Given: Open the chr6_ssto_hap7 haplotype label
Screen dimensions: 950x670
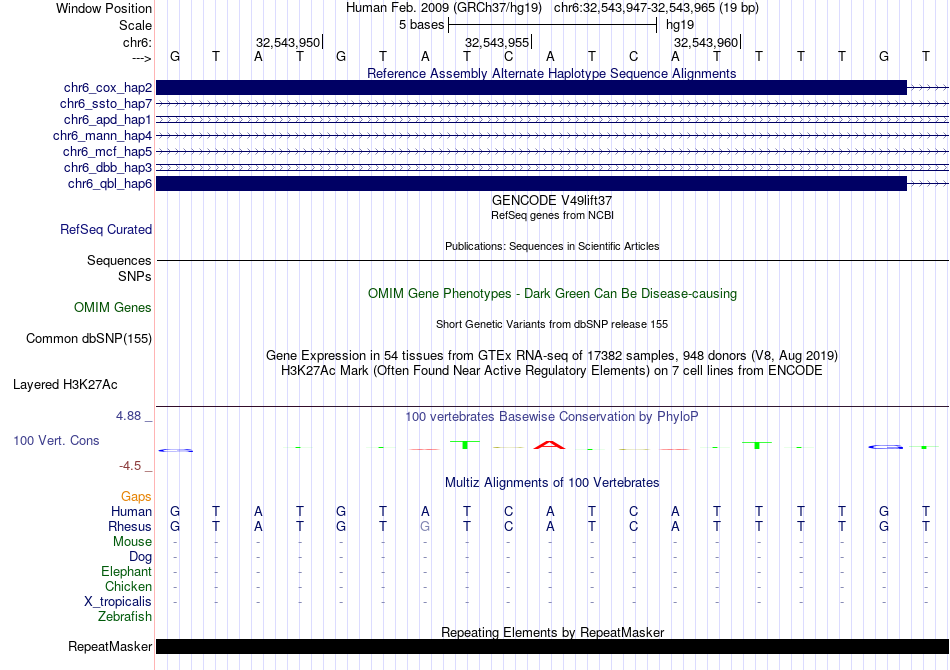Looking at the screenshot, I should point(106,104).
